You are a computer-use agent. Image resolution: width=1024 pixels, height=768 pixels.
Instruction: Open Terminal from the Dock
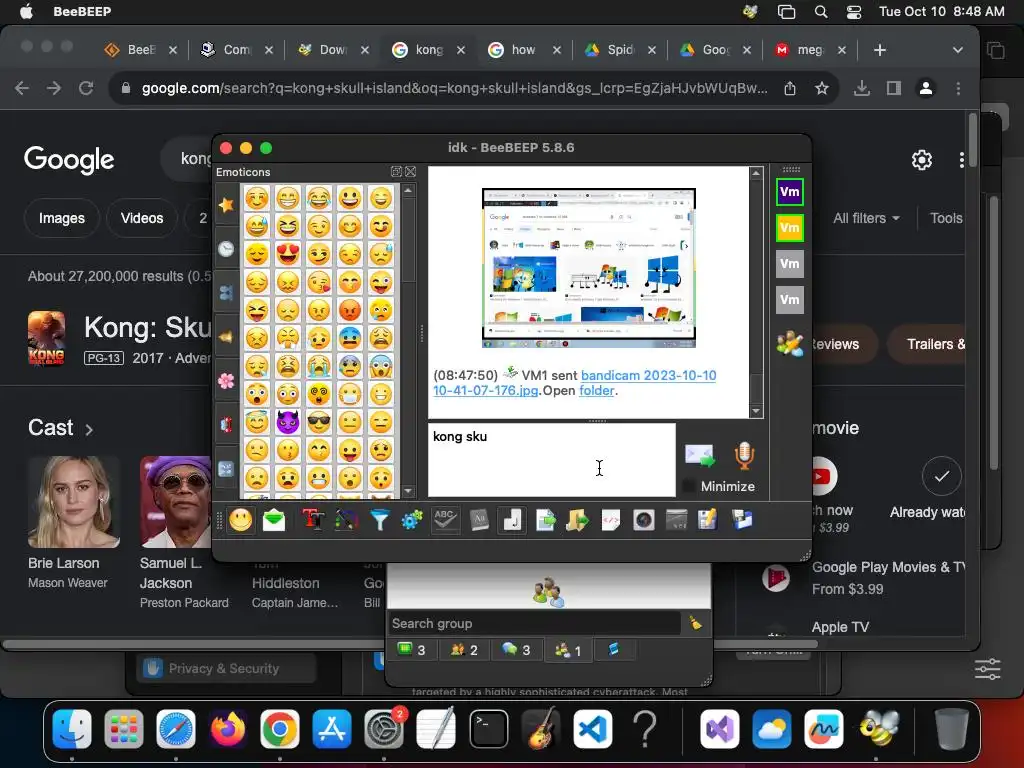(x=488, y=729)
